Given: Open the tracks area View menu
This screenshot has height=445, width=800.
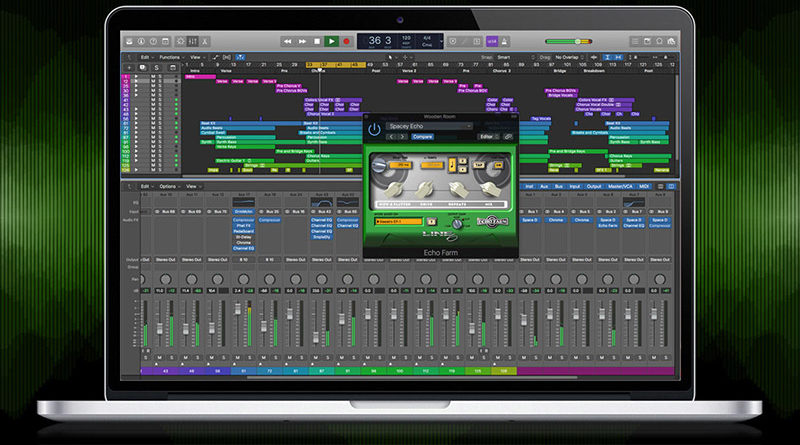Looking at the screenshot, I should [x=197, y=57].
